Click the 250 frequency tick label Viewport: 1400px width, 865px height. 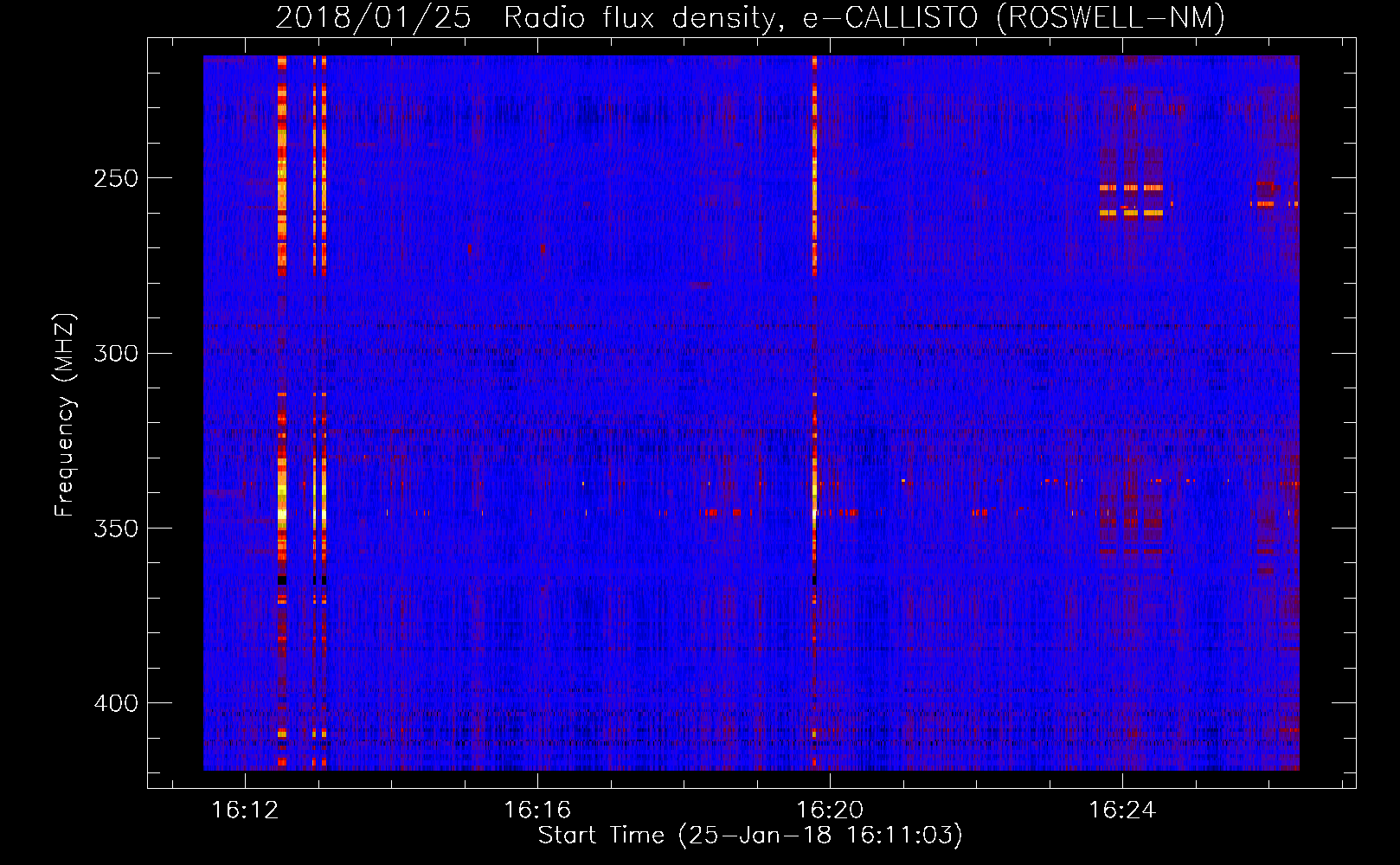click(116, 178)
